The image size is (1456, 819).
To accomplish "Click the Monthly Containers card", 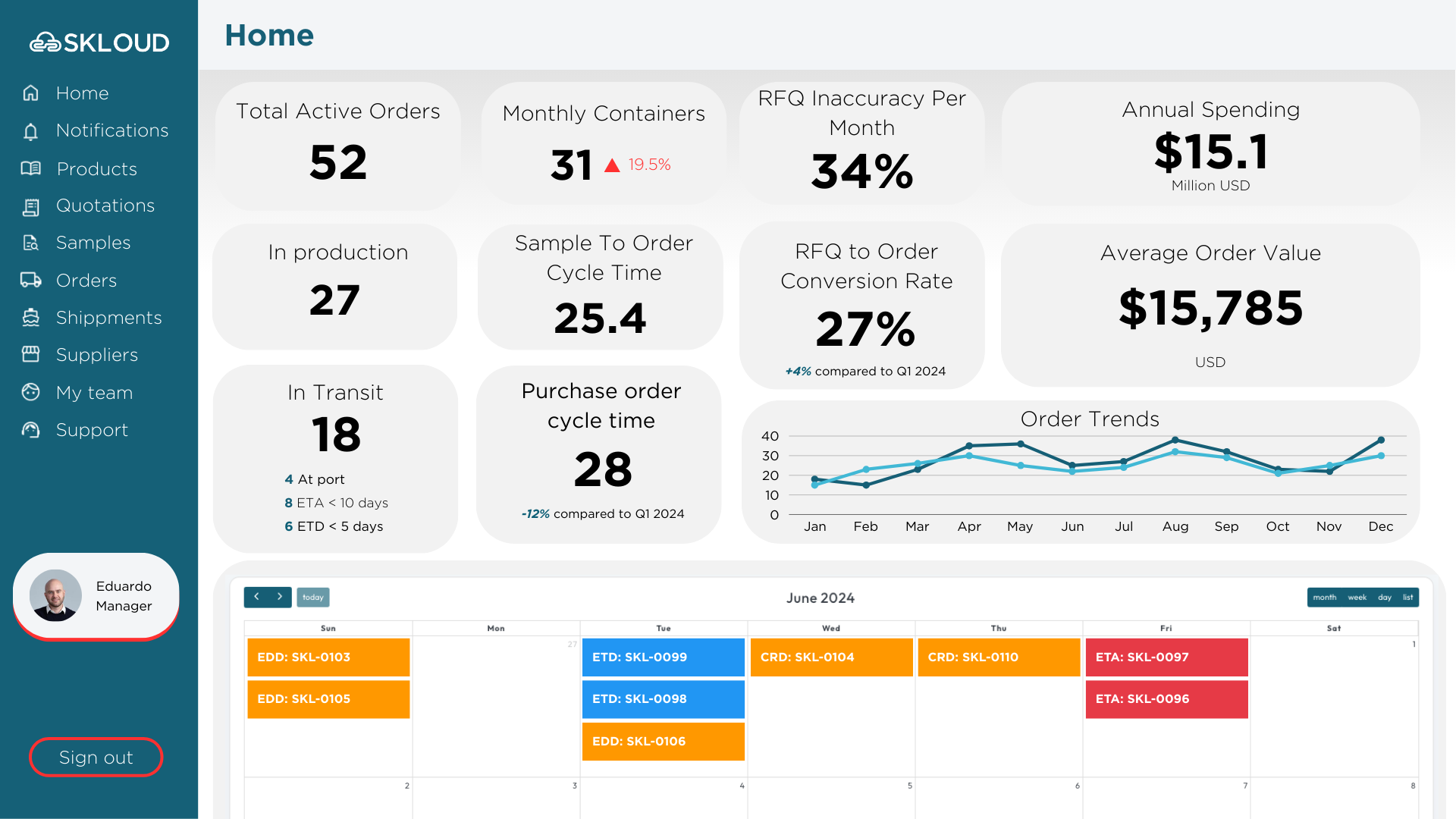I will click(604, 143).
